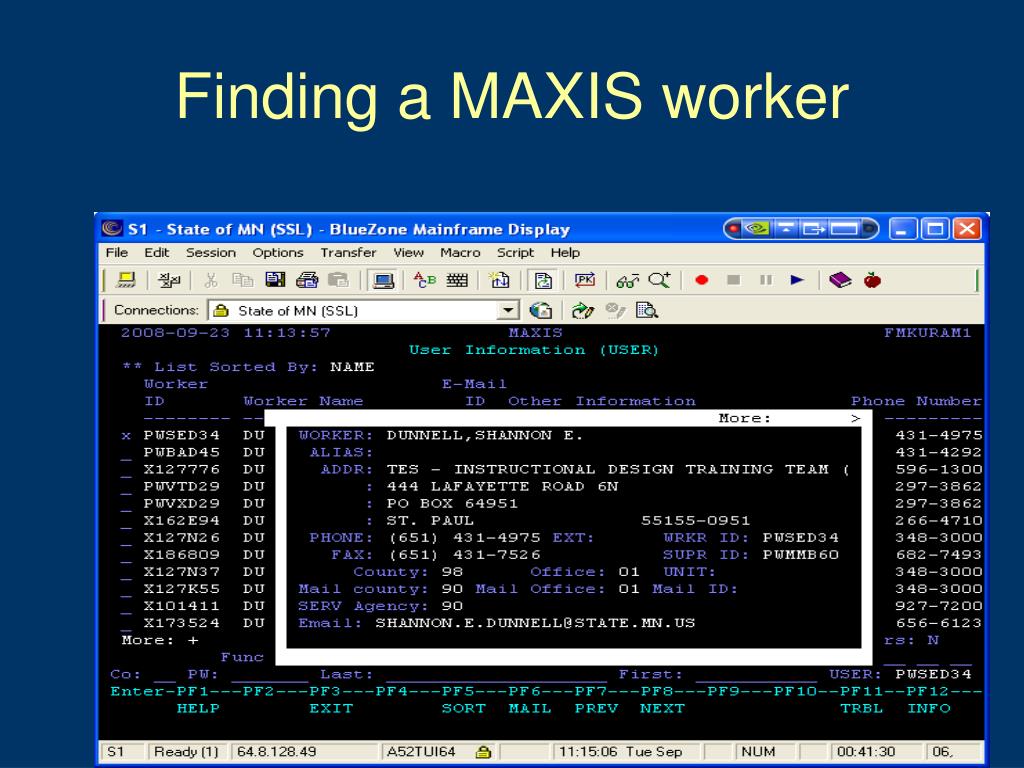1024x768 pixels.
Task: Click the macro pause icon
Action: pyautogui.click(x=766, y=280)
